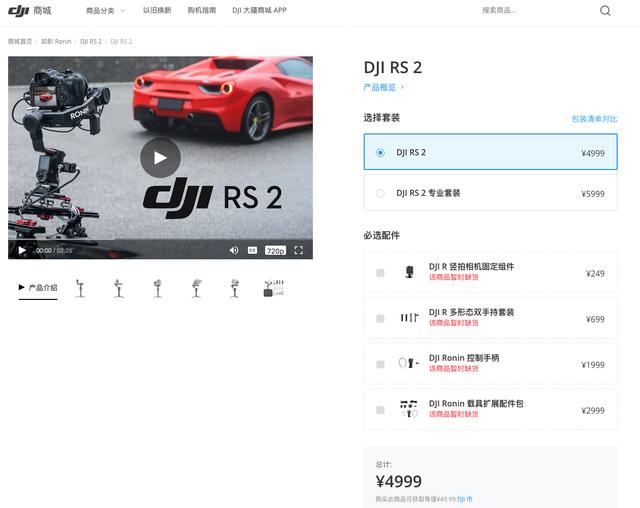This screenshot has width=640, height=508.
Task: Click the 载具扩展配件包 product icon
Action: (409, 409)
